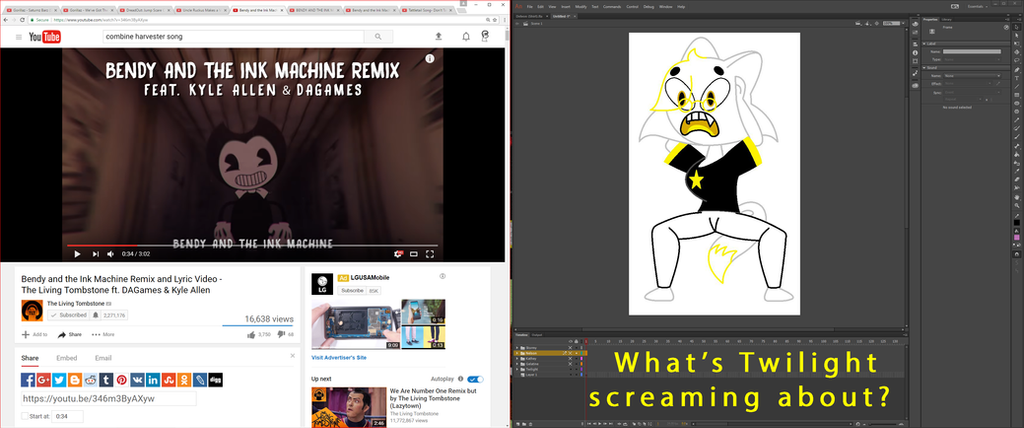Click the YouTube upload arrow icon

coord(438,37)
